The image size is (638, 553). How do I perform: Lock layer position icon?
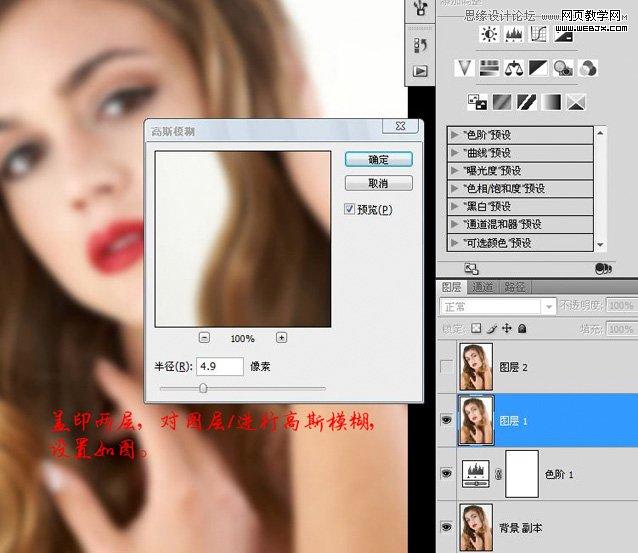pos(507,328)
